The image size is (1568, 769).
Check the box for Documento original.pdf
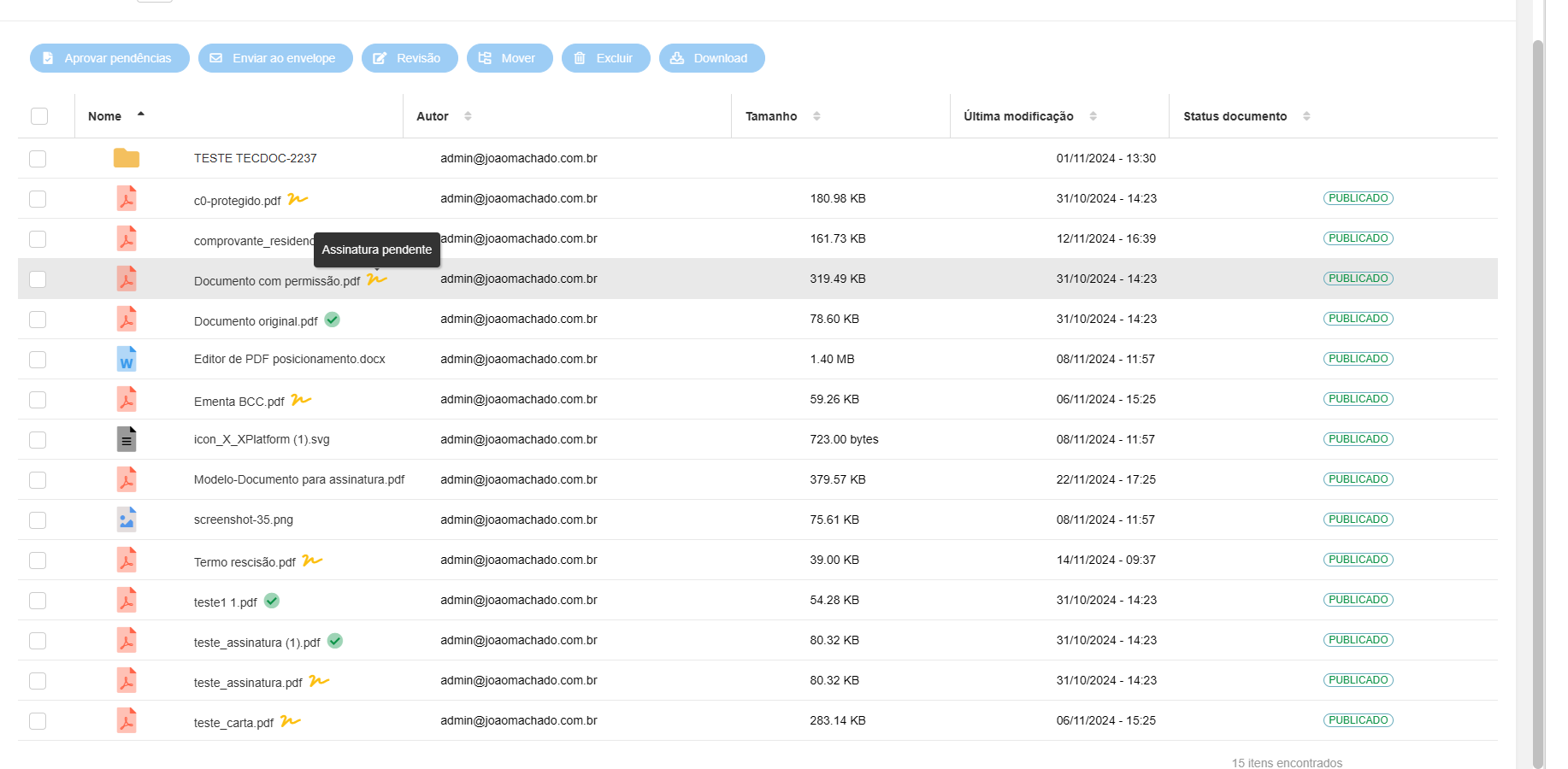(38, 320)
